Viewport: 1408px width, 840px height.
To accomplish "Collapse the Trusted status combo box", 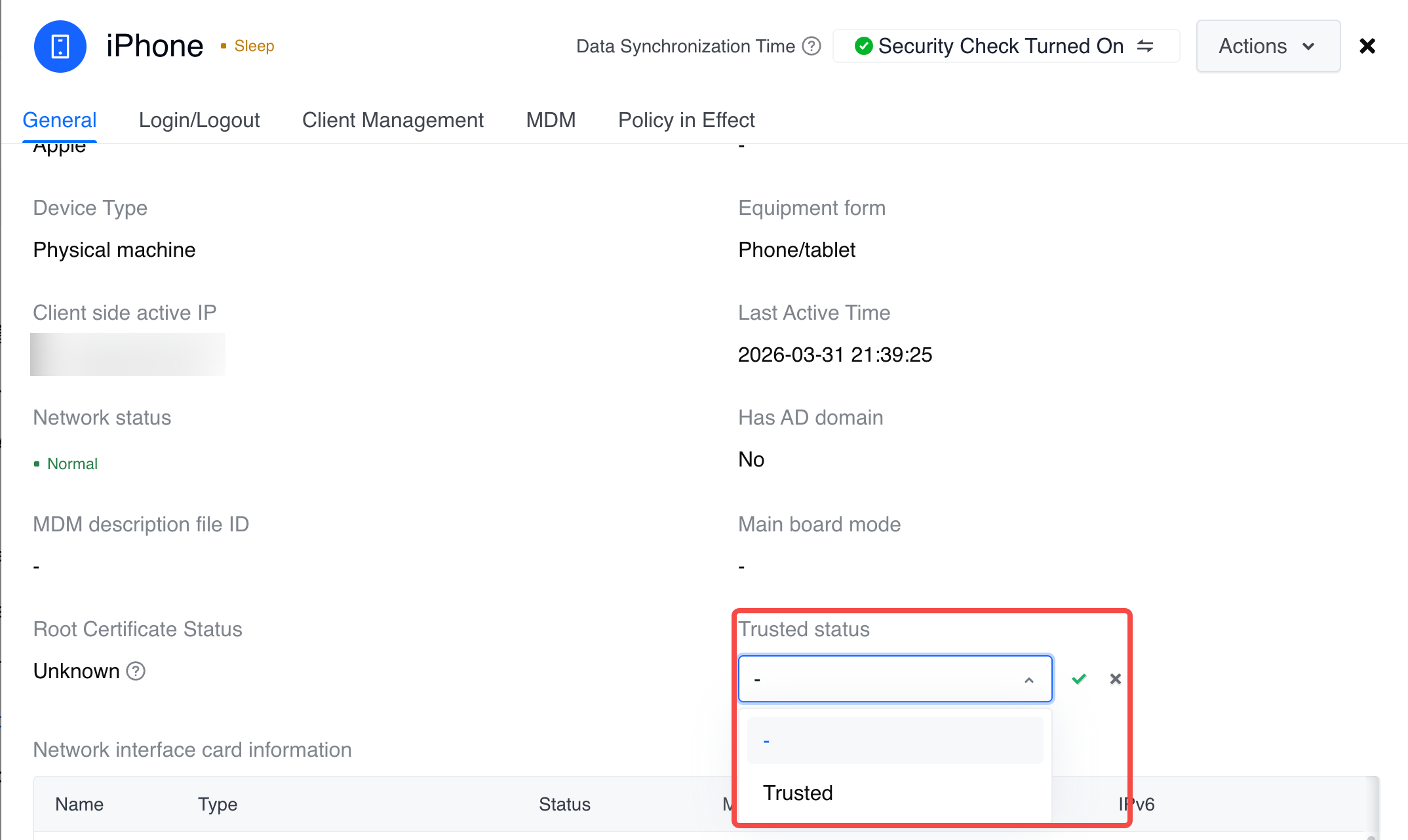I will tap(1028, 679).
